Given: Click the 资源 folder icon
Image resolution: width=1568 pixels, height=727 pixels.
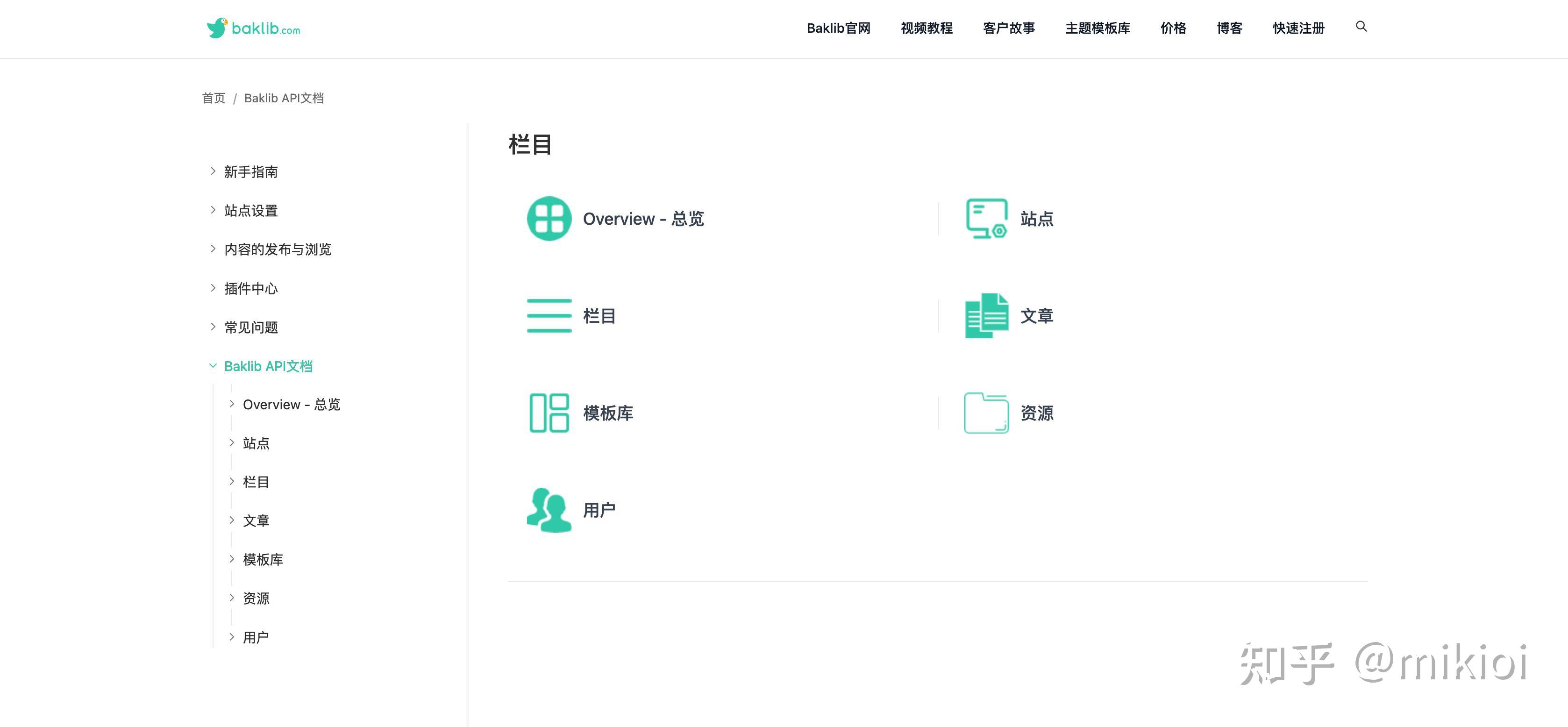Looking at the screenshot, I should [985, 413].
